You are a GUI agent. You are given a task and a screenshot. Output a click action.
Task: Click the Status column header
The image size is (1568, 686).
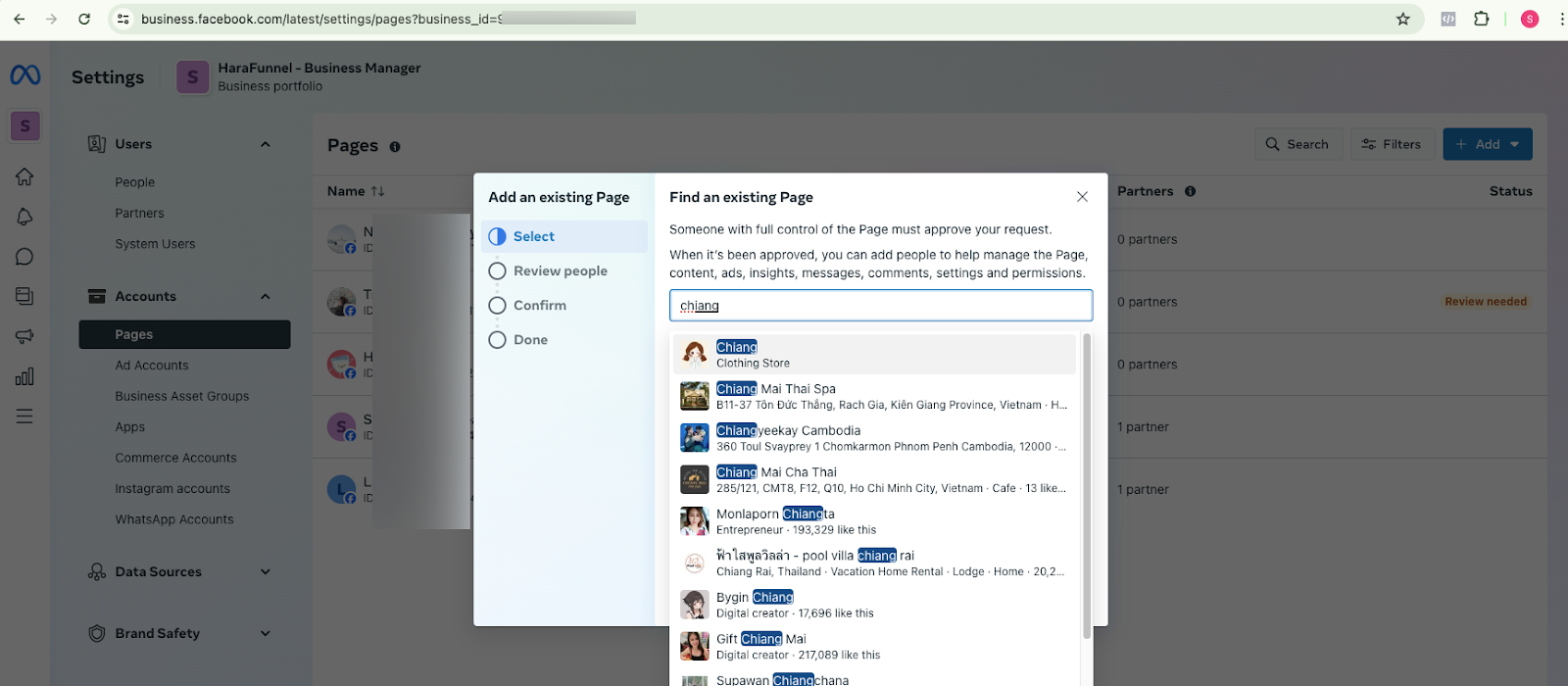1510,191
